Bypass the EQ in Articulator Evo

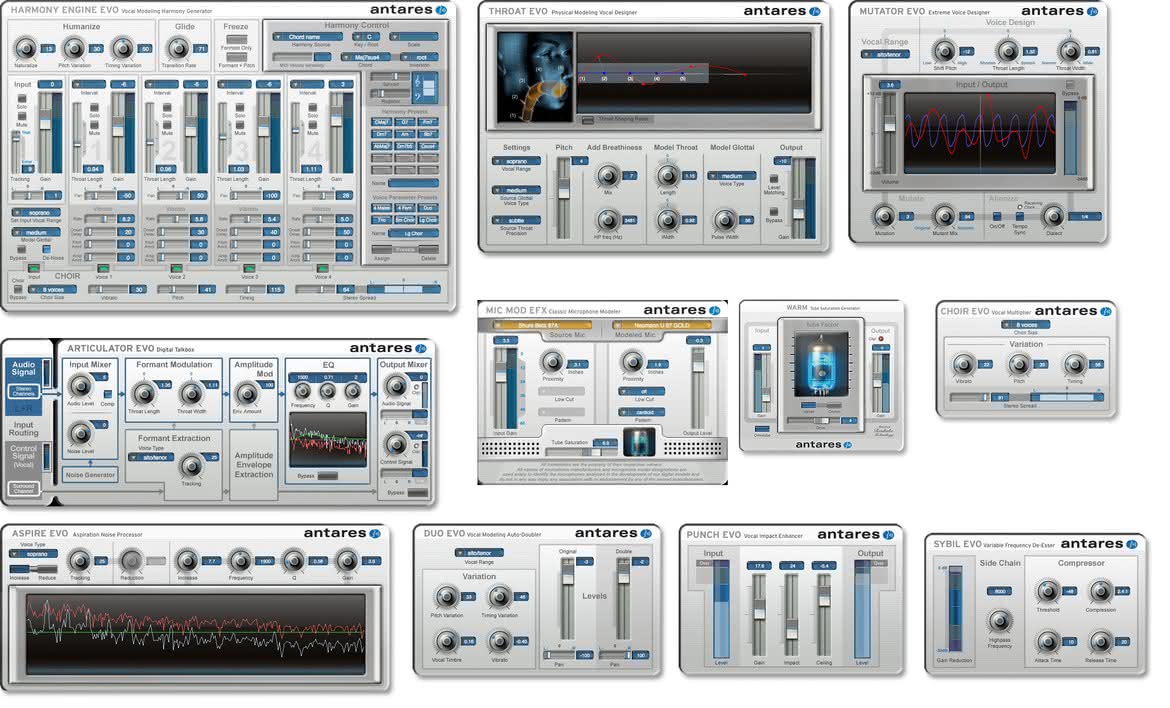coord(328,475)
